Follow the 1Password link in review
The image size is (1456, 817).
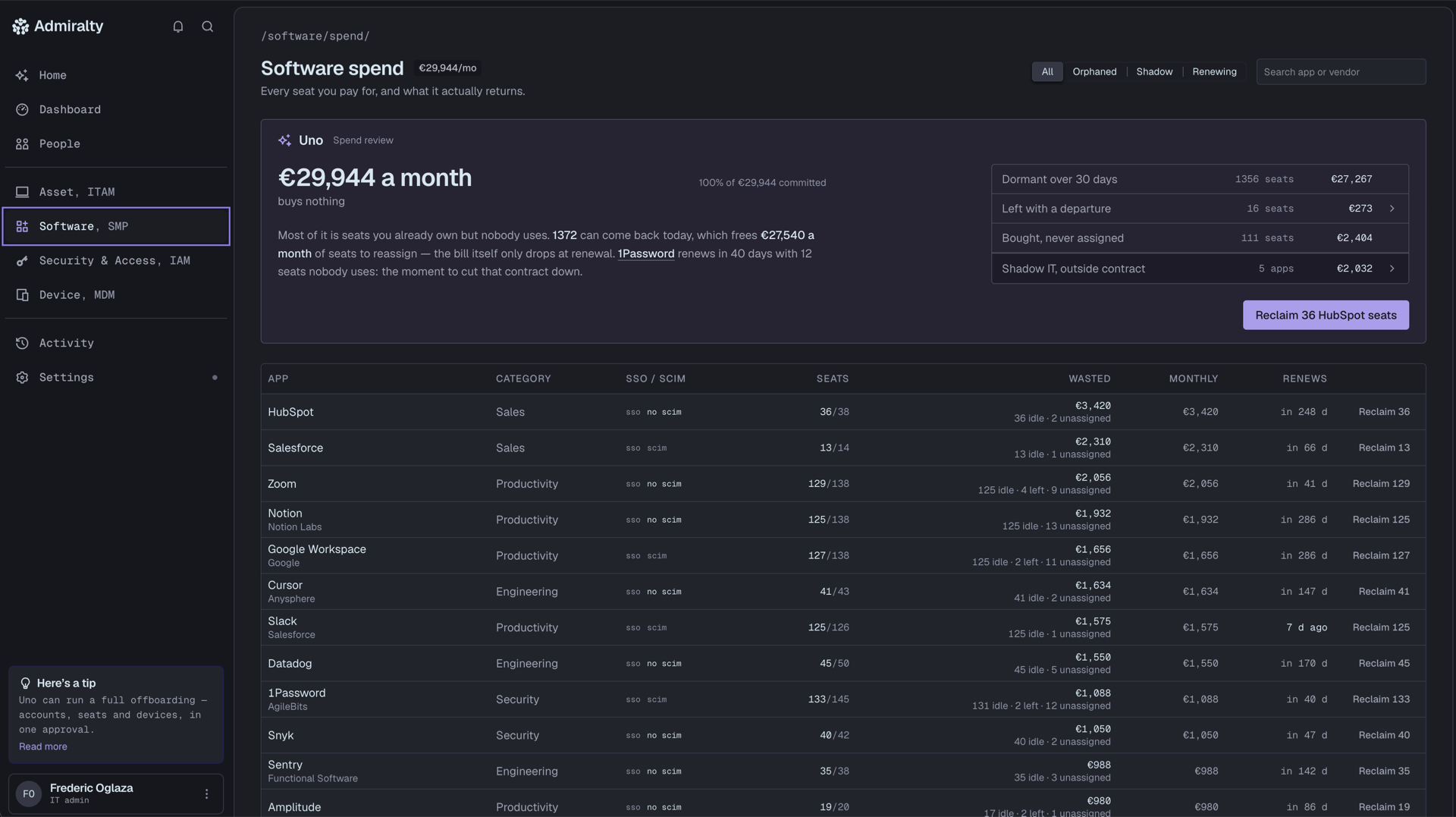coord(646,253)
